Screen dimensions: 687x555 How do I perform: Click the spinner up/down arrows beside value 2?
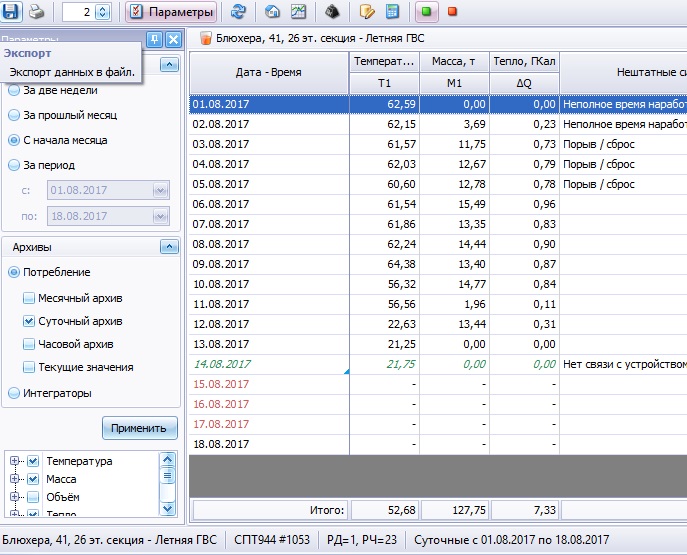pyautogui.click(x=103, y=12)
